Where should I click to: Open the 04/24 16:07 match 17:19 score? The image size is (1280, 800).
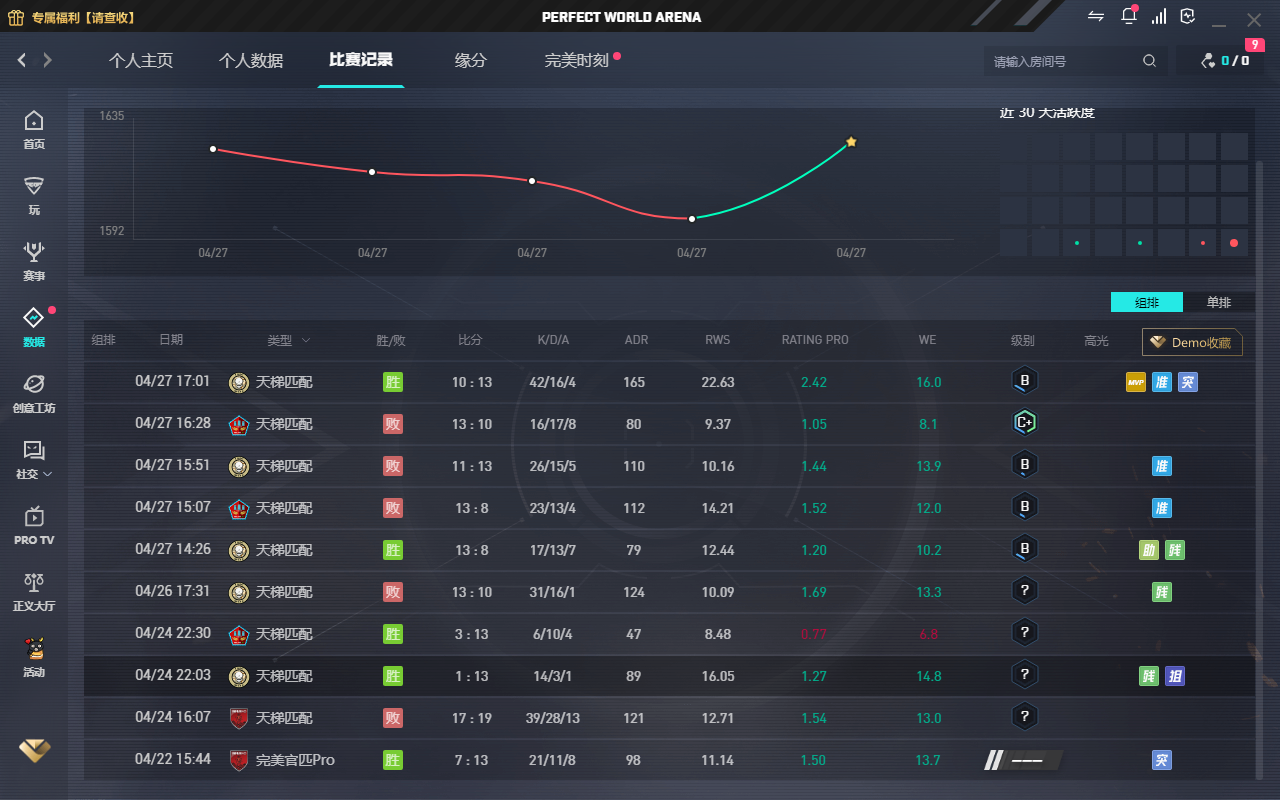(x=471, y=718)
